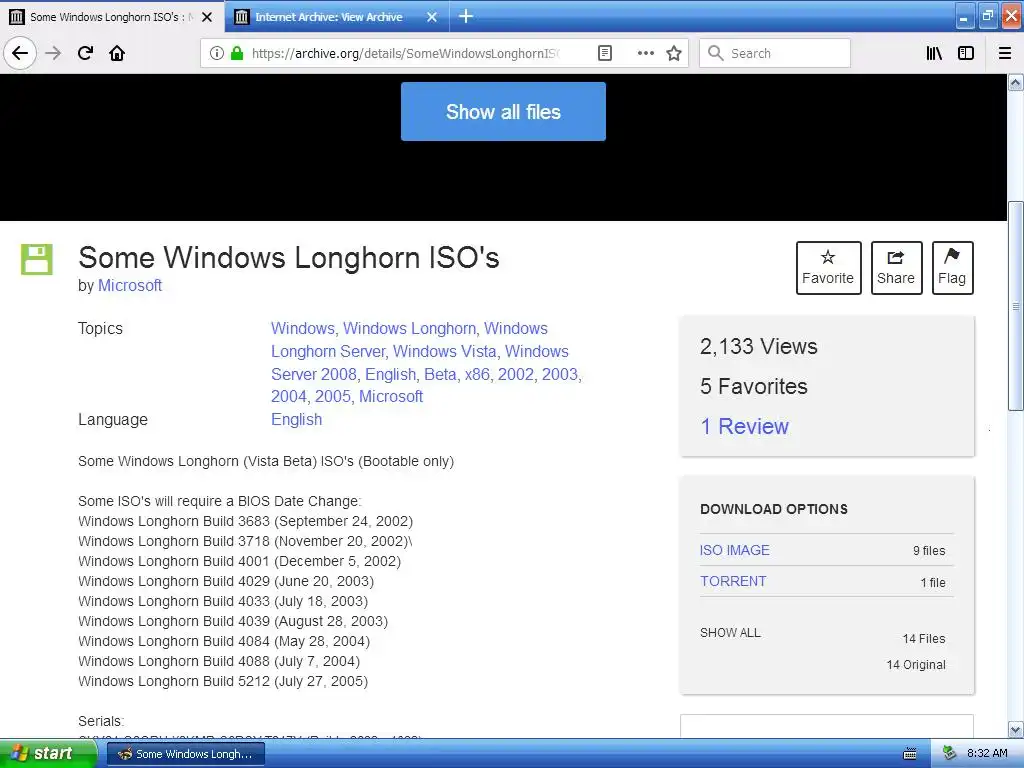
Task: Close the Internet Archive View Archive tab
Action: click(432, 17)
